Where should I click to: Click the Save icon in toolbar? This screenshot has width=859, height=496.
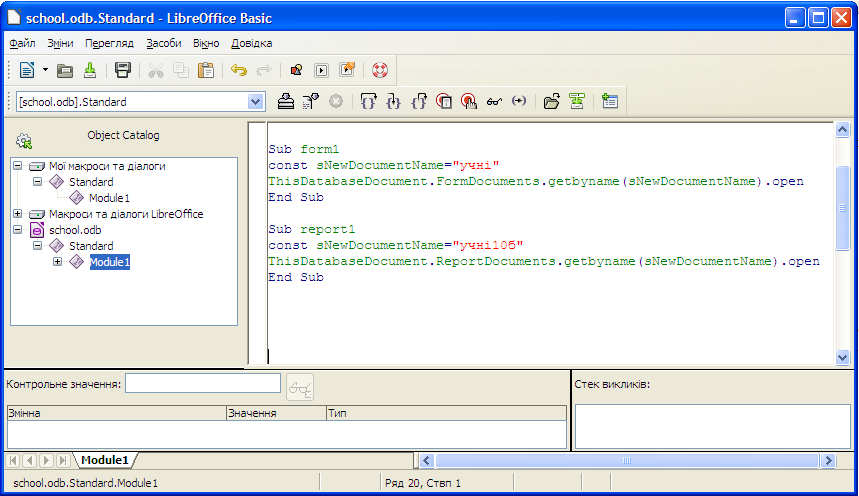[x=90, y=70]
